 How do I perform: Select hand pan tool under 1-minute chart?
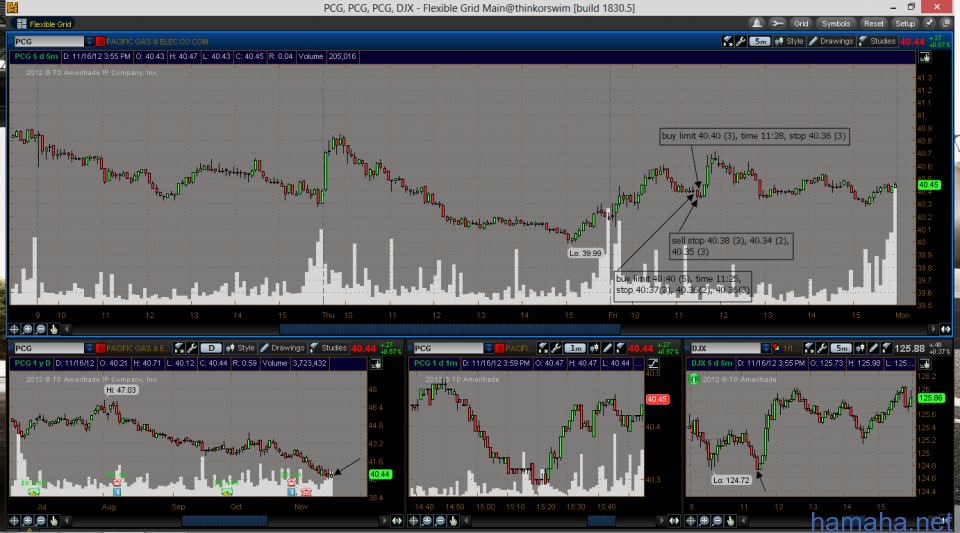[454, 521]
